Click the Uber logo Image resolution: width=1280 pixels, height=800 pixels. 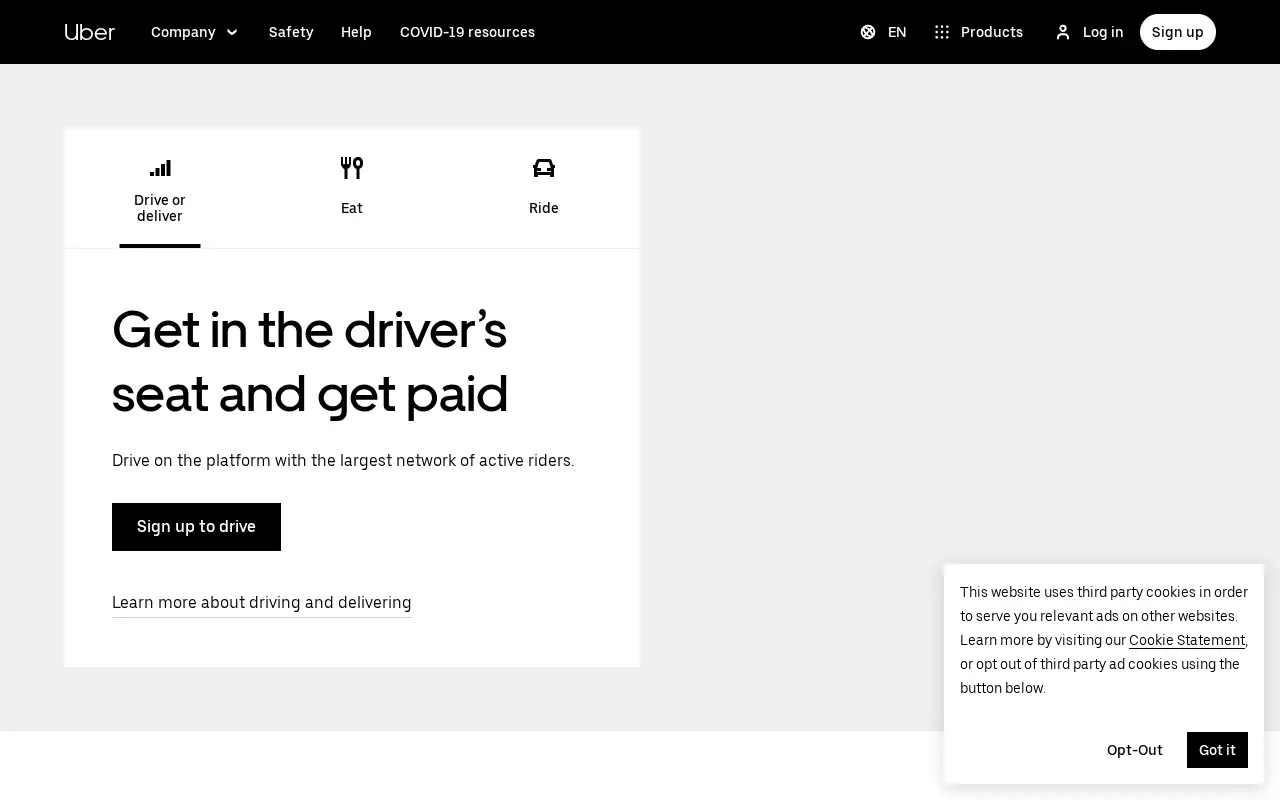(90, 32)
